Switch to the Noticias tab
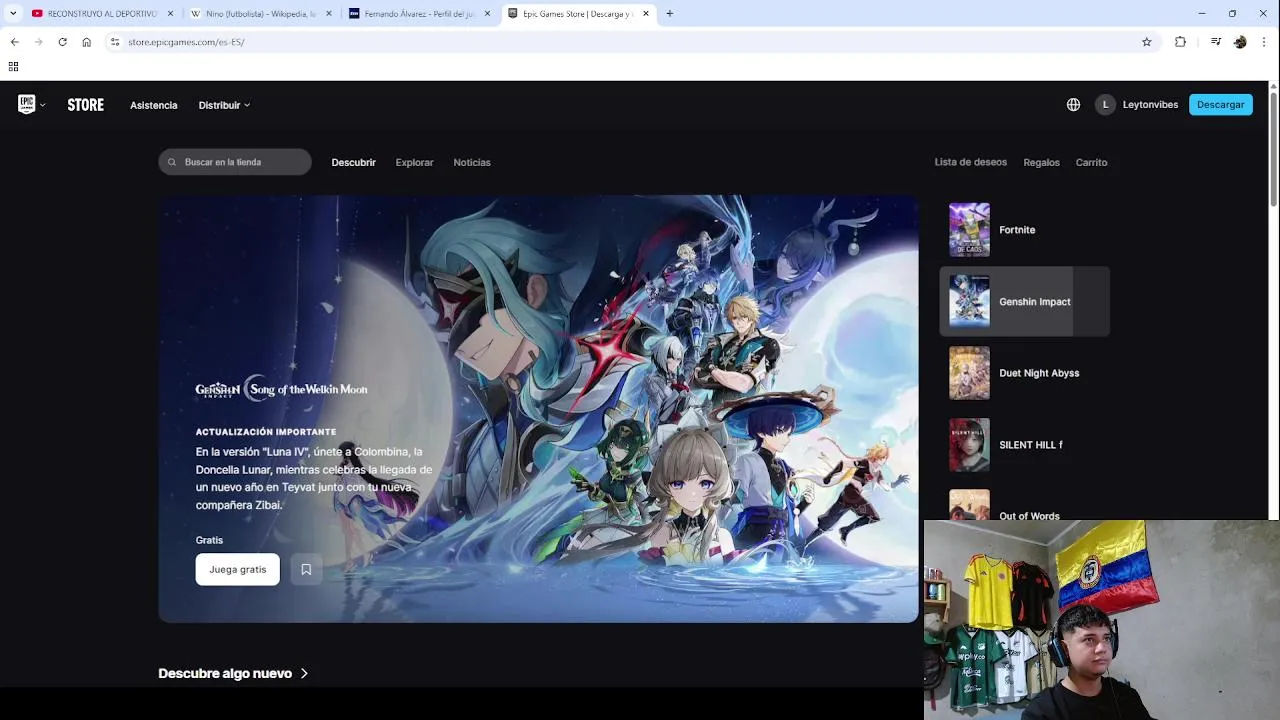This screenshot has width=1280, height=720. 472,162
